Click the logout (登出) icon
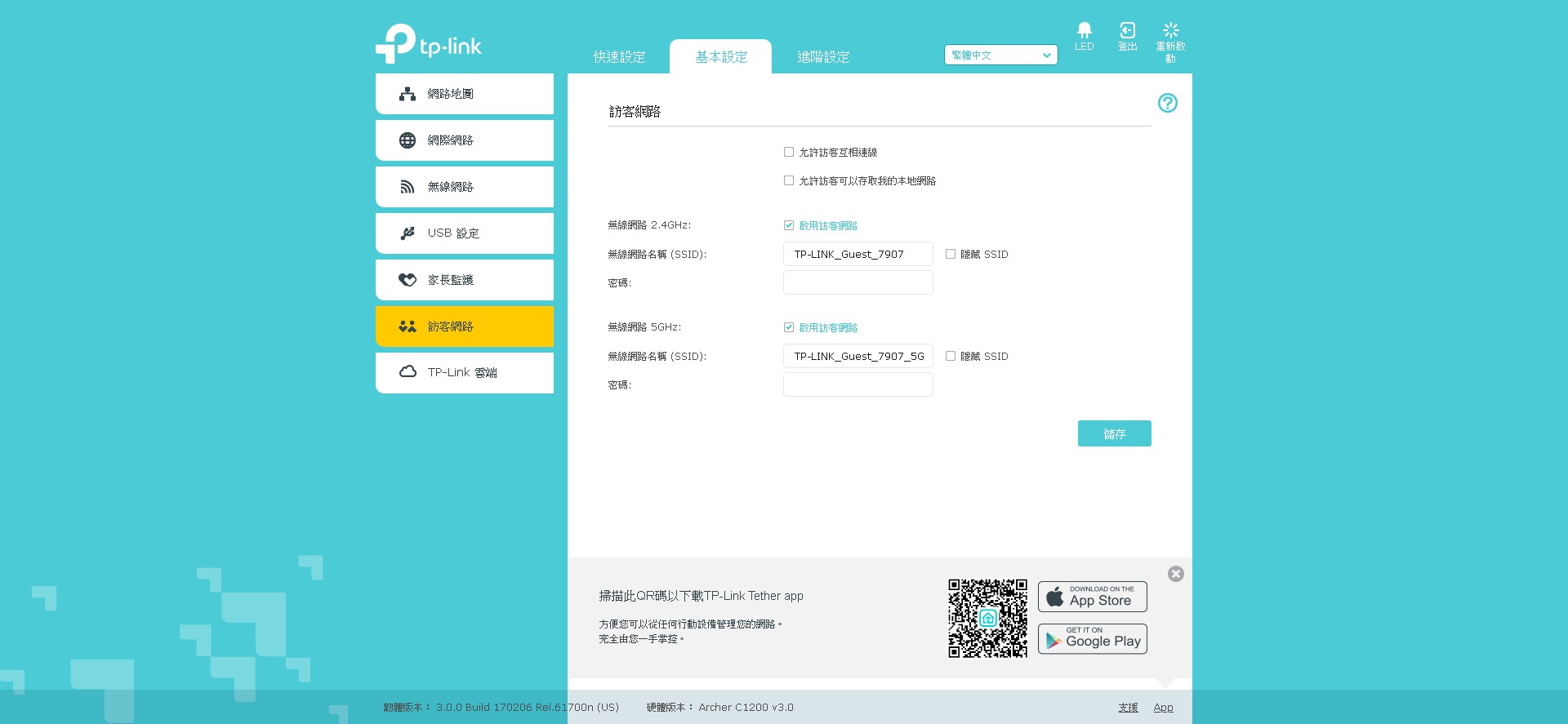The image size is (1568, 724). tap(1127, 30)
